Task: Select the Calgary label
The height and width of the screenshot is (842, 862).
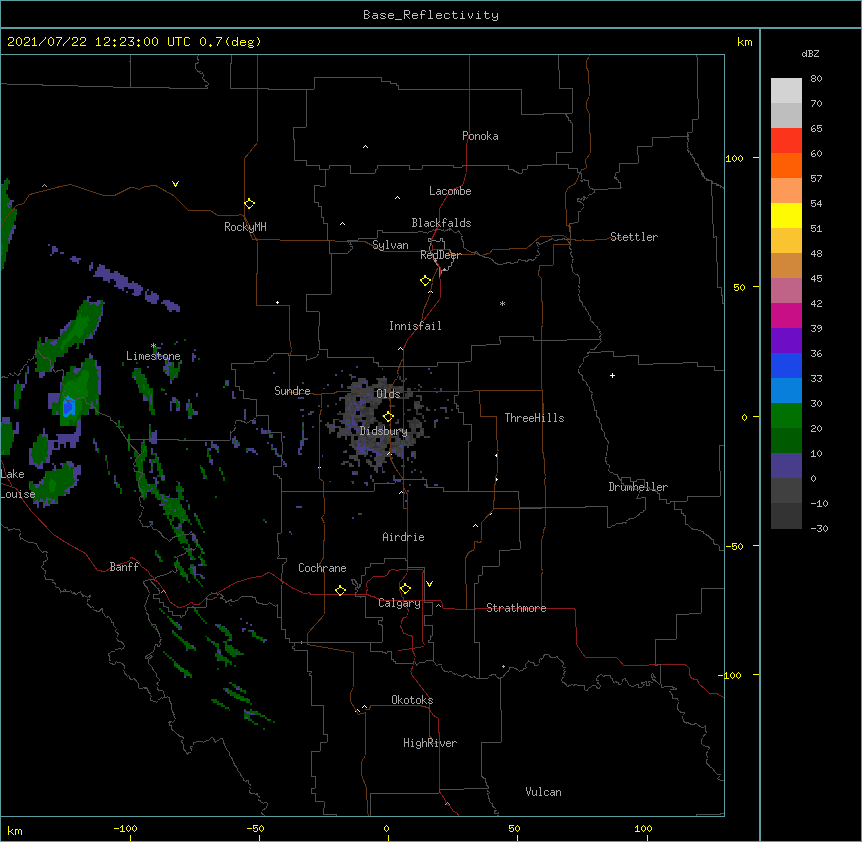Action: pyautogui.click(x=399, y=603)
